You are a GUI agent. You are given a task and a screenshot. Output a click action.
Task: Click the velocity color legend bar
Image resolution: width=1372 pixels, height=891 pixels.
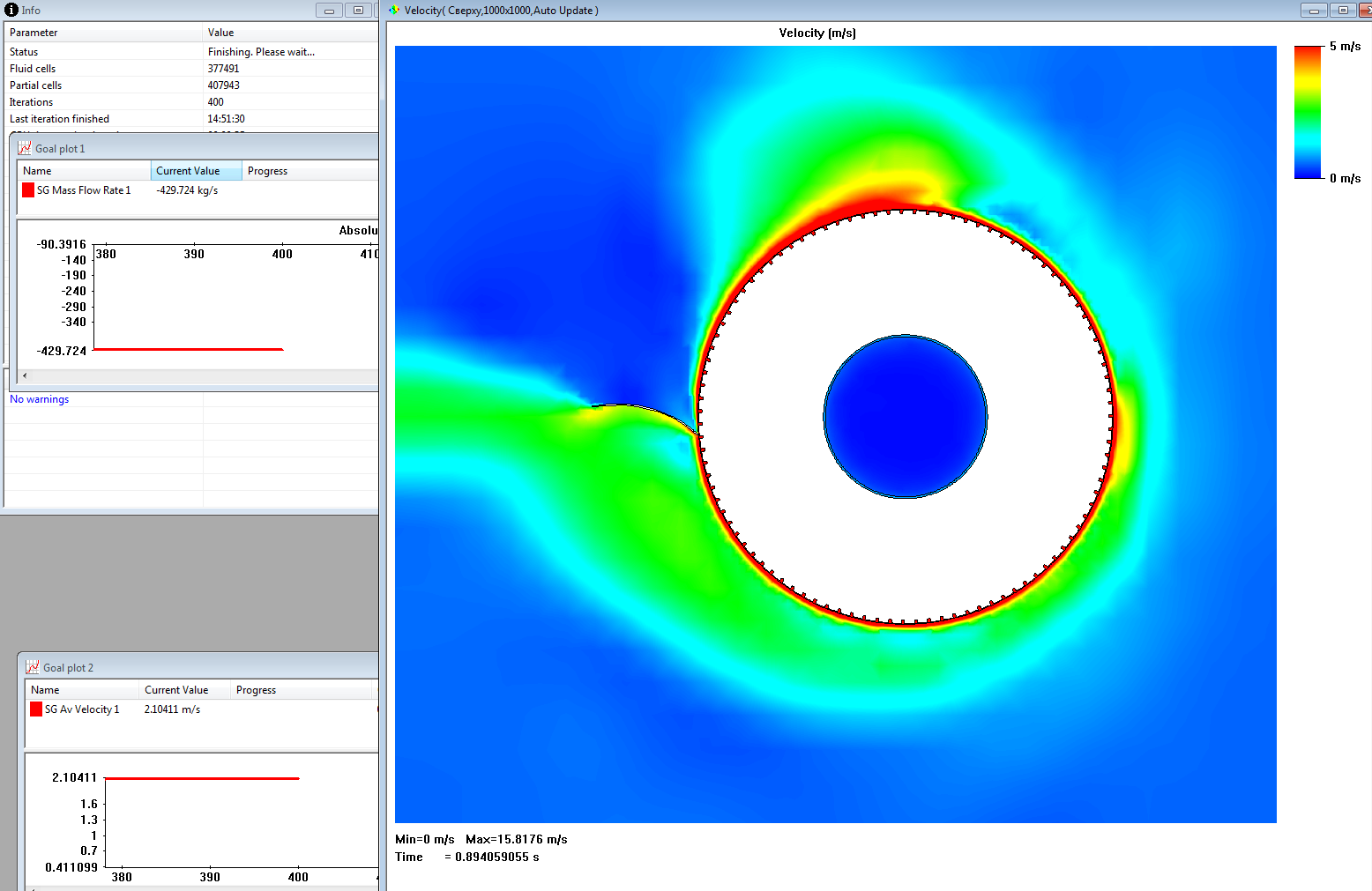click(x=1307, y=112)
